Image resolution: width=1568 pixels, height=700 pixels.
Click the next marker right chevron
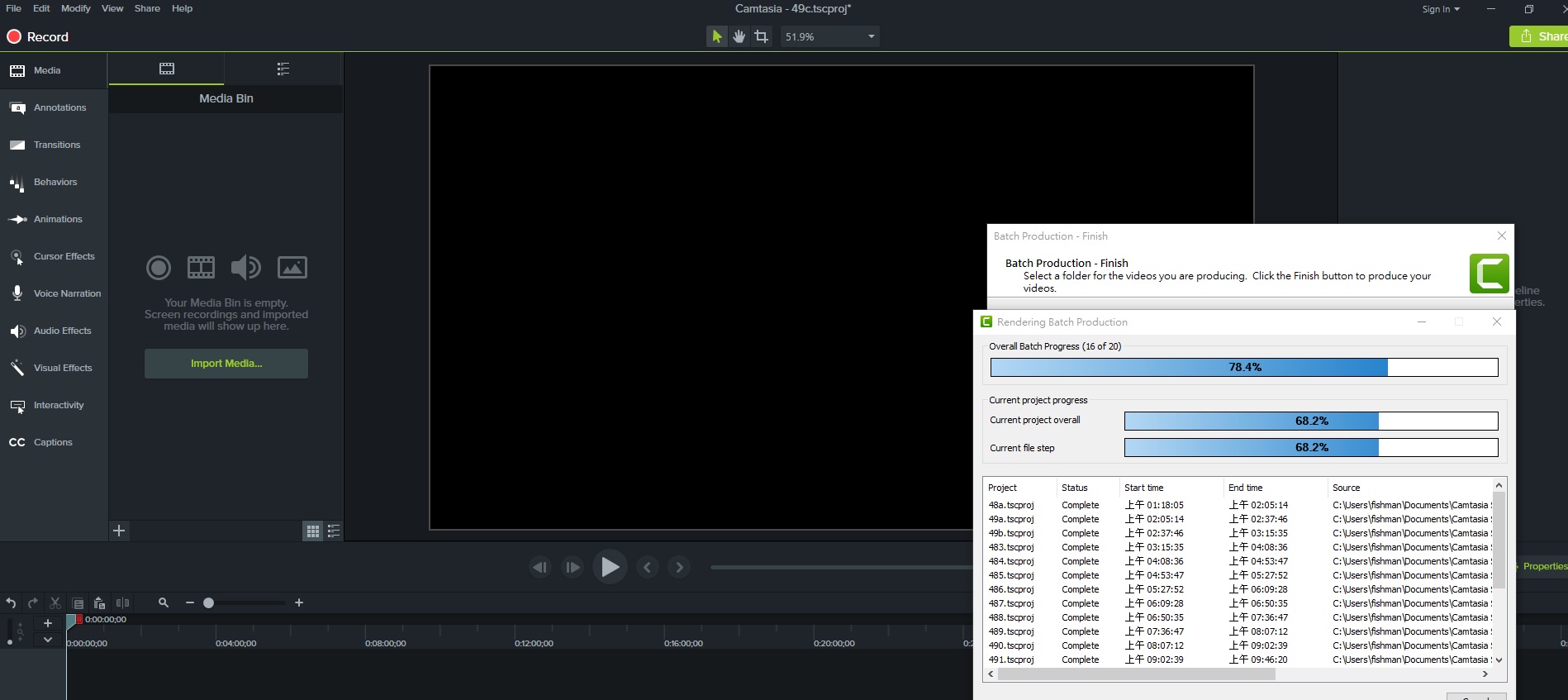(x=679, y=567)
